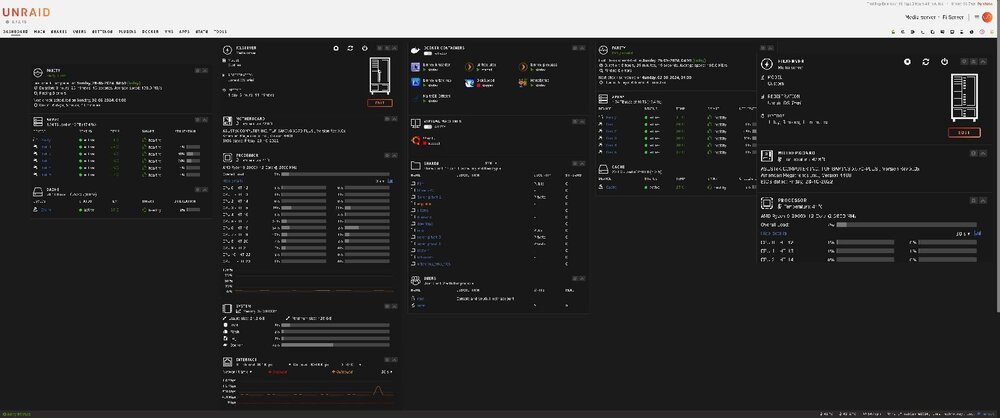
Task: Open the Shares tab in the navigation bar
Action: [59, 31]
